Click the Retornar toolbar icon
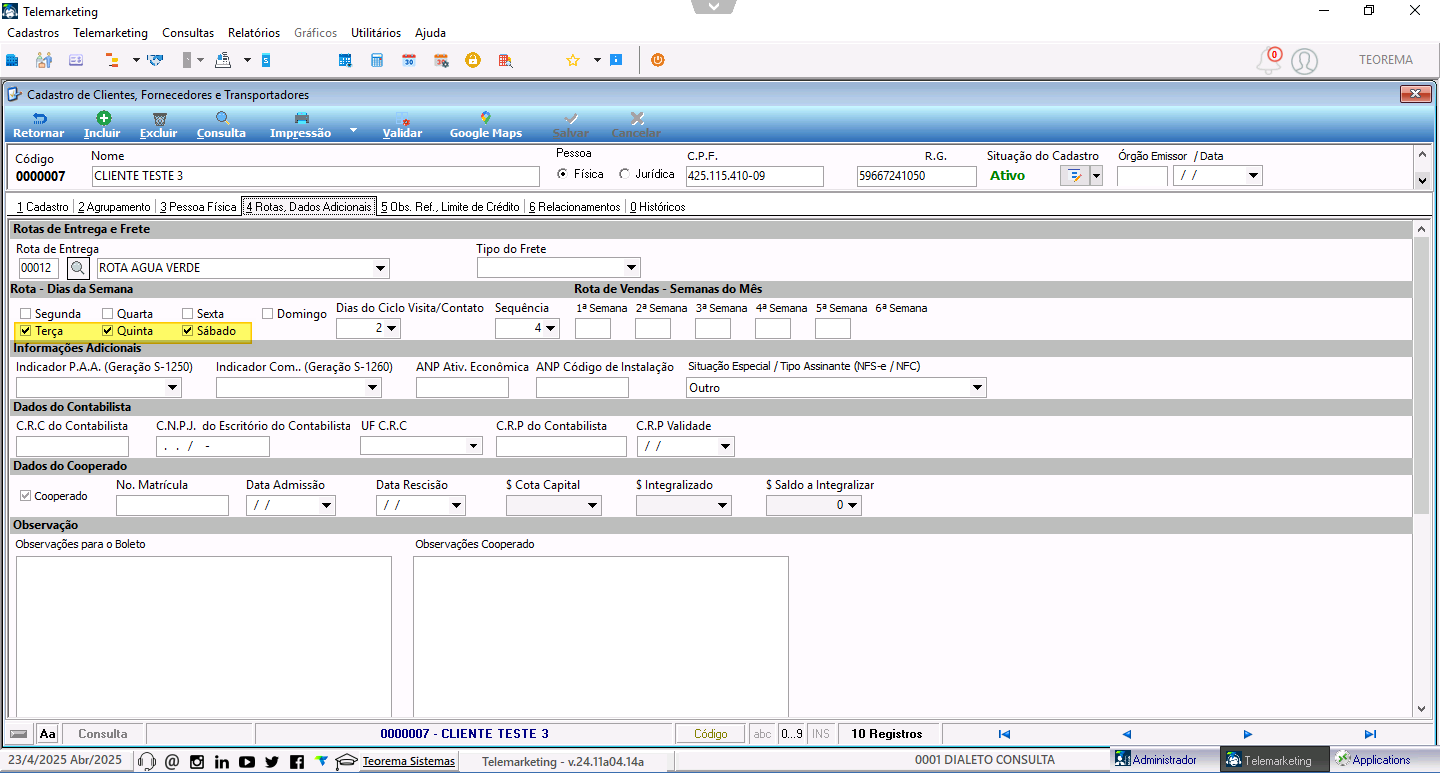The width and height of the screenshot is (1440, 773). [38, 118]
